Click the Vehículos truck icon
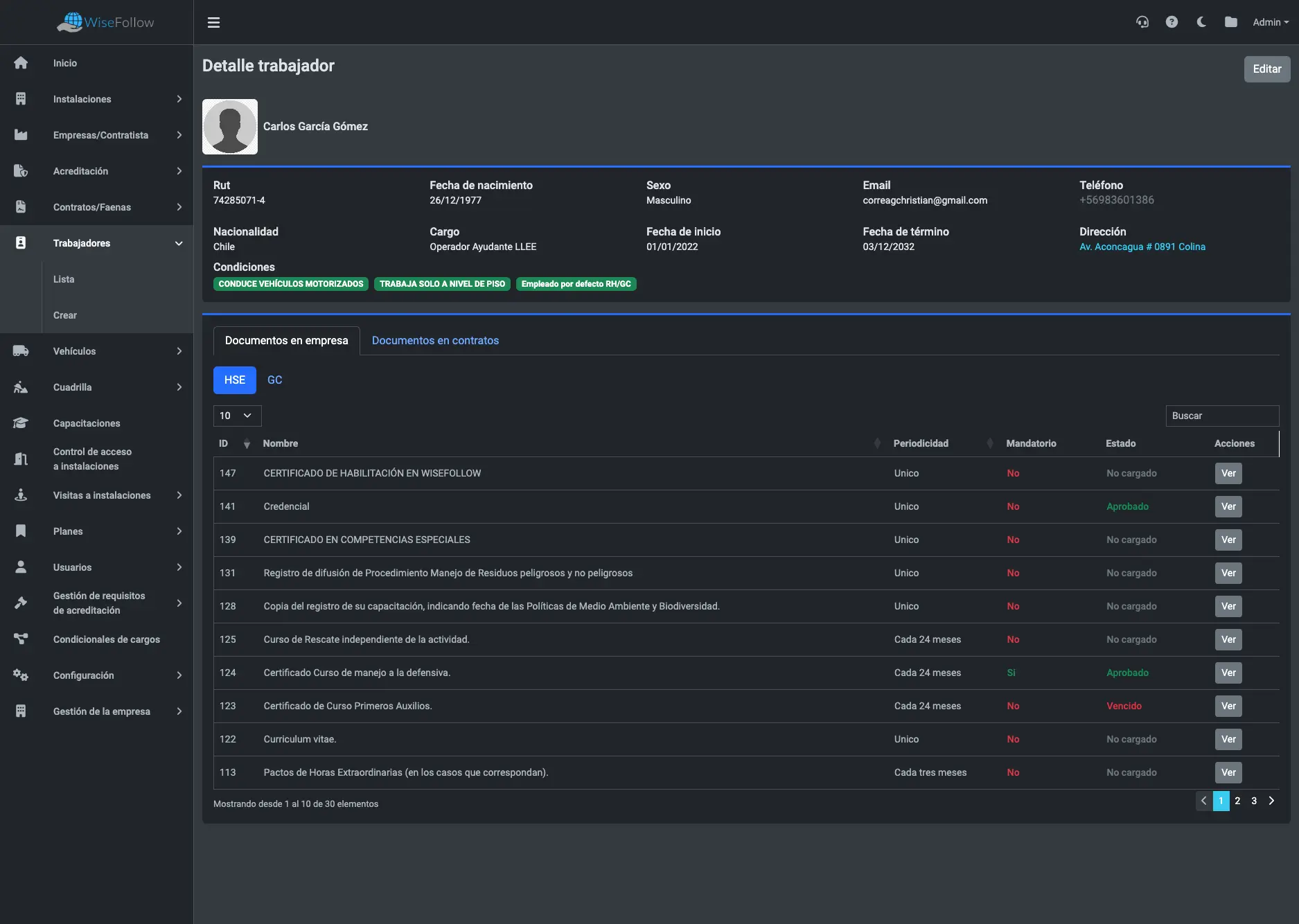The height and width of the screenshot is (924, 1299). point(21,351)
